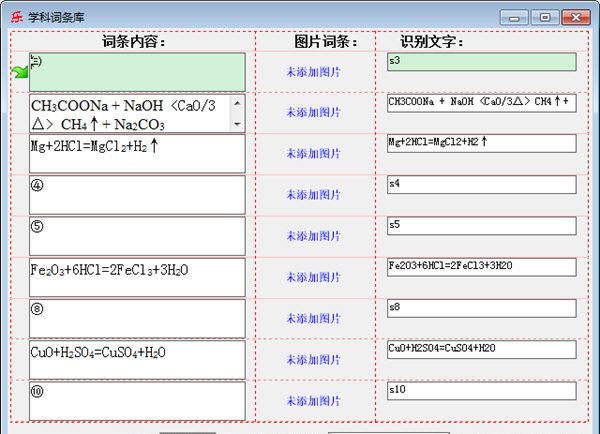Click 未添加图片 link in the CH3COONa row

tap(313, 113)
